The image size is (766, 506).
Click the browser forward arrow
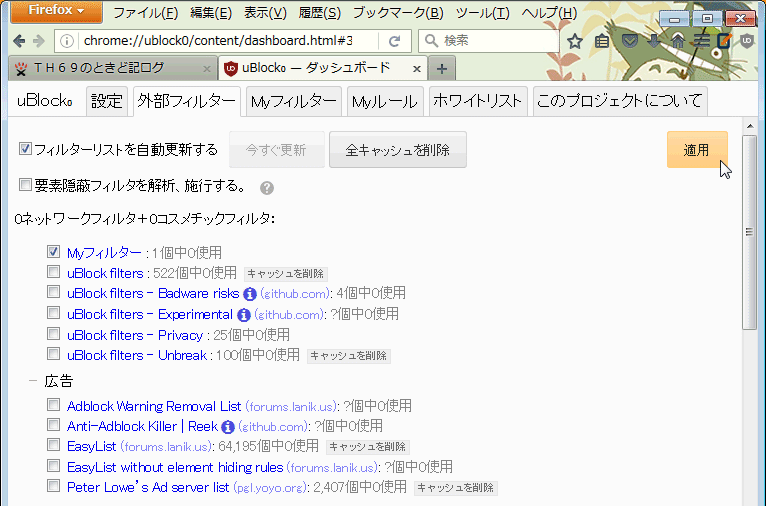[x=38, y=41]
